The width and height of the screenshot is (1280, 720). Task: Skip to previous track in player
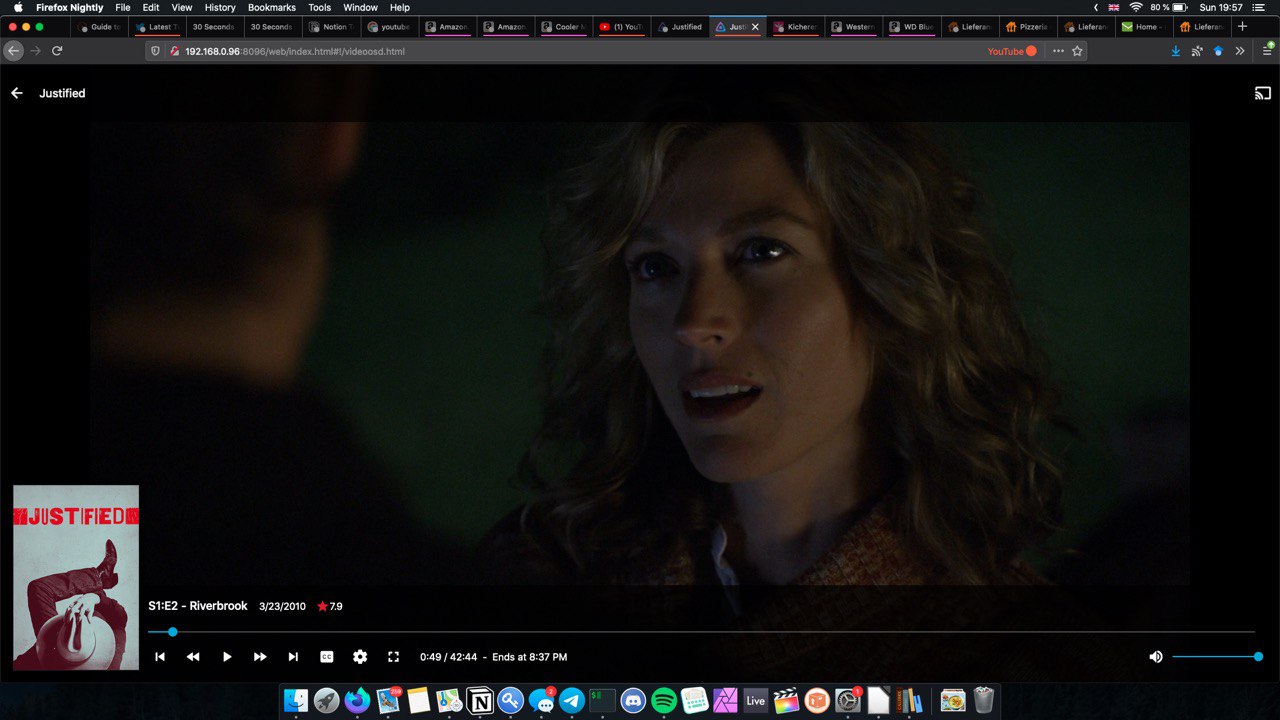tap(159, 657)
